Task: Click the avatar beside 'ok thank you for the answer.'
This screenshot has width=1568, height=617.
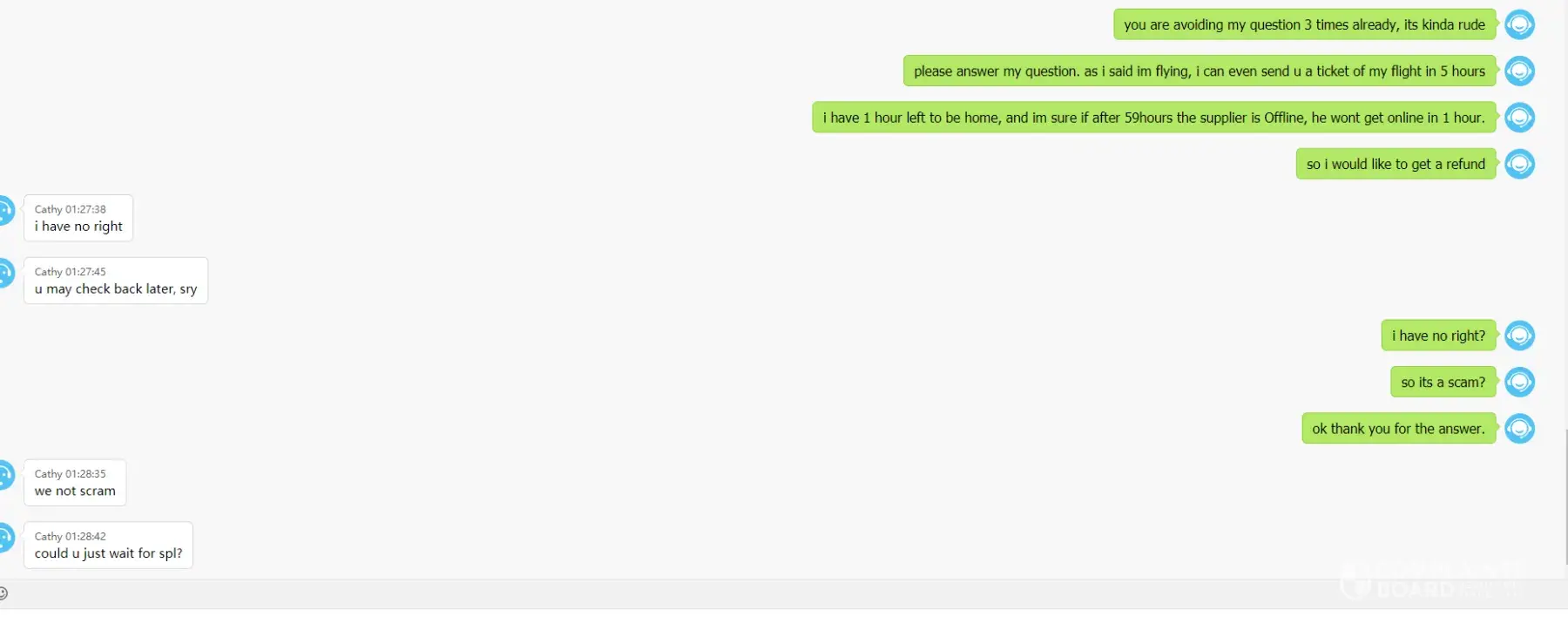Action: (x=1519, y=428)
